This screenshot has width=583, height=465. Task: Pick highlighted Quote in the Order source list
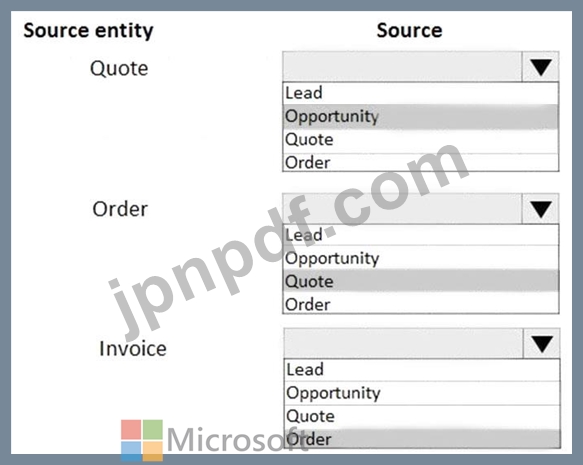point(421,281)
